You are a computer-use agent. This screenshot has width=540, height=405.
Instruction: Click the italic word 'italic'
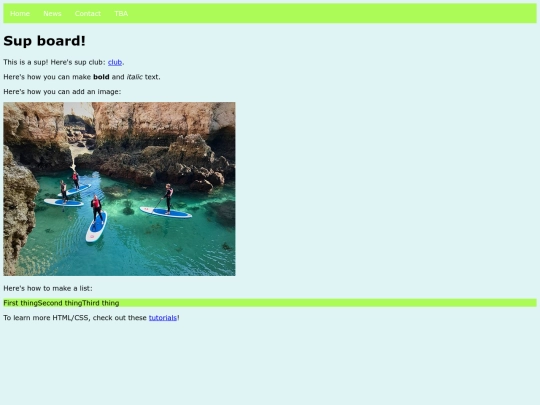[135, 77]
